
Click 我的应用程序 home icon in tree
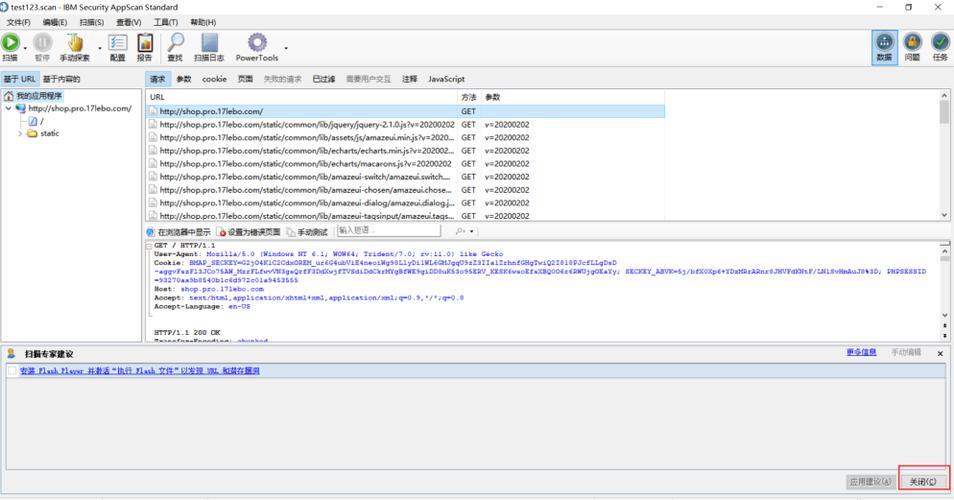point(9,96)
